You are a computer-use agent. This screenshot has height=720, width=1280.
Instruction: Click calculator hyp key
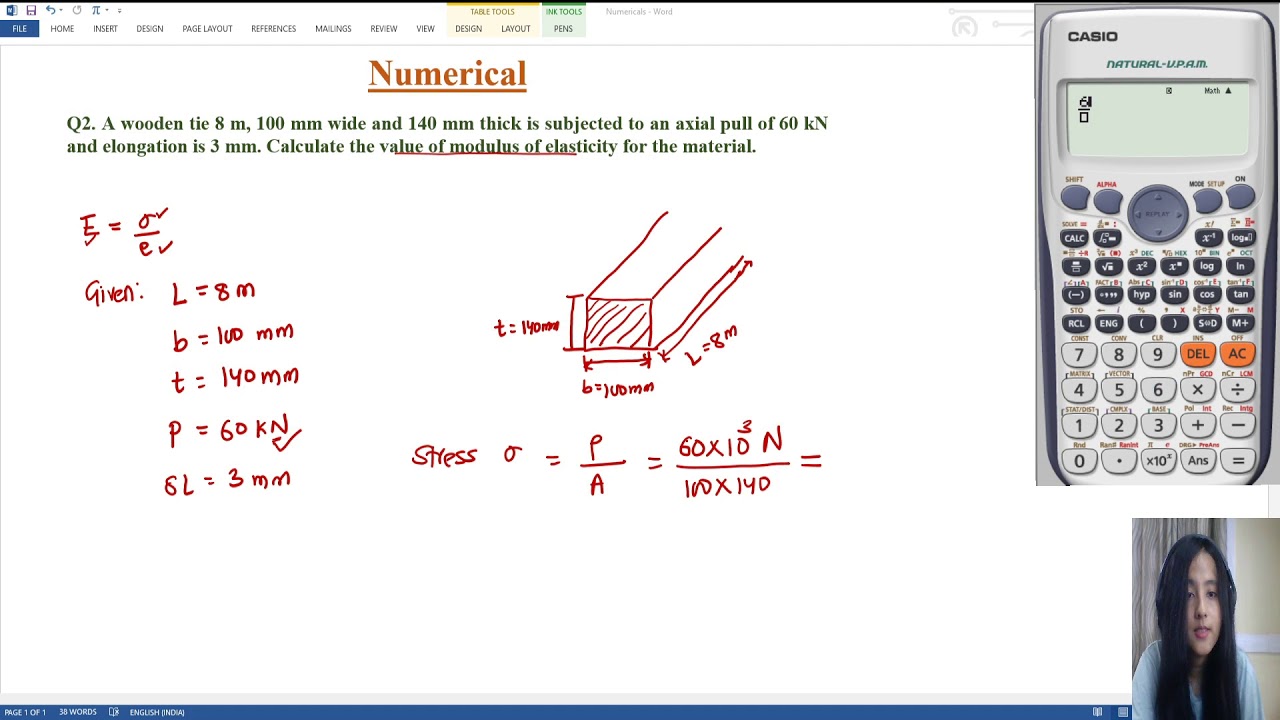(x=1141, y=295)
